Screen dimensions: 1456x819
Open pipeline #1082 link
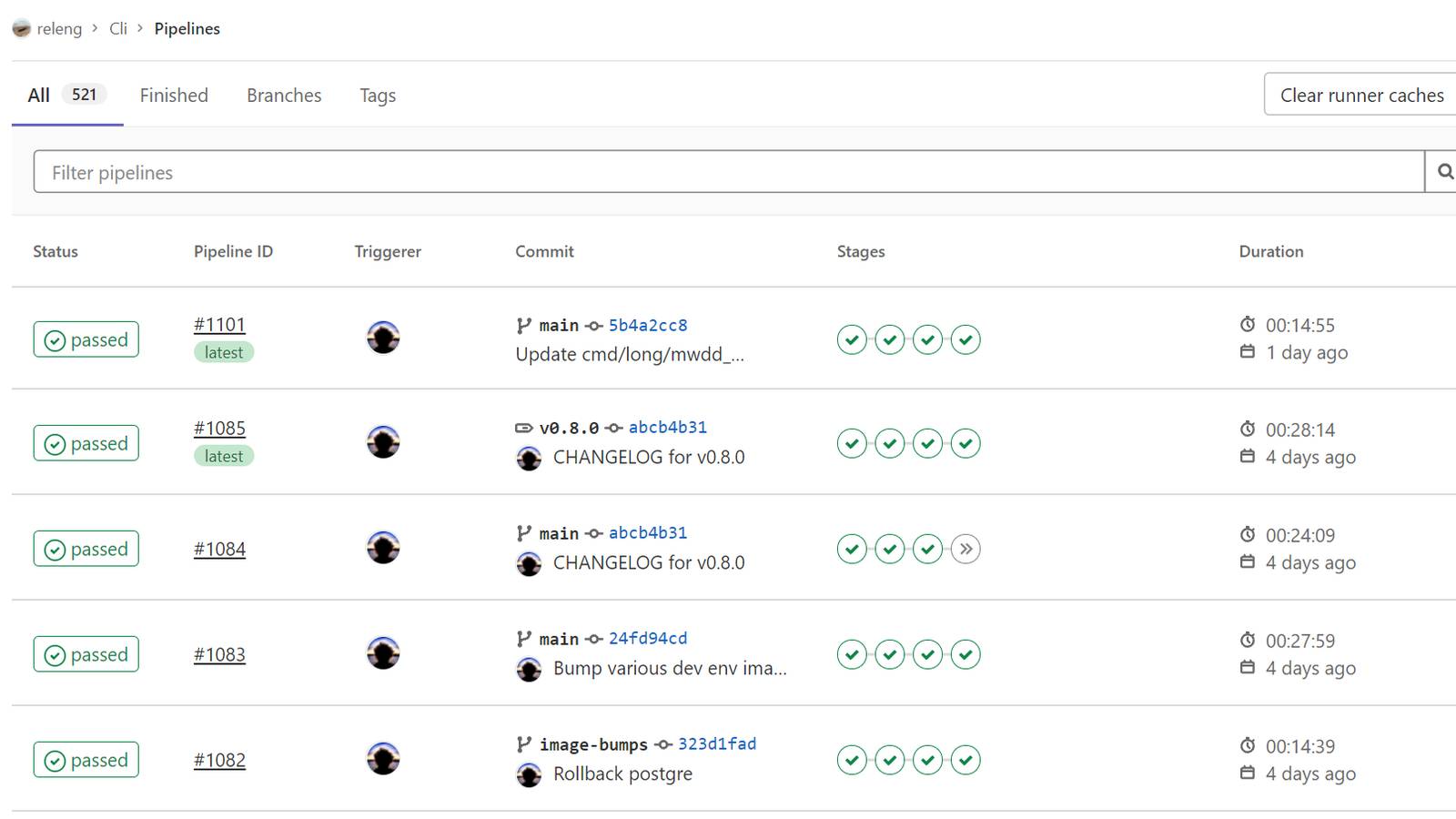point(219,760)
